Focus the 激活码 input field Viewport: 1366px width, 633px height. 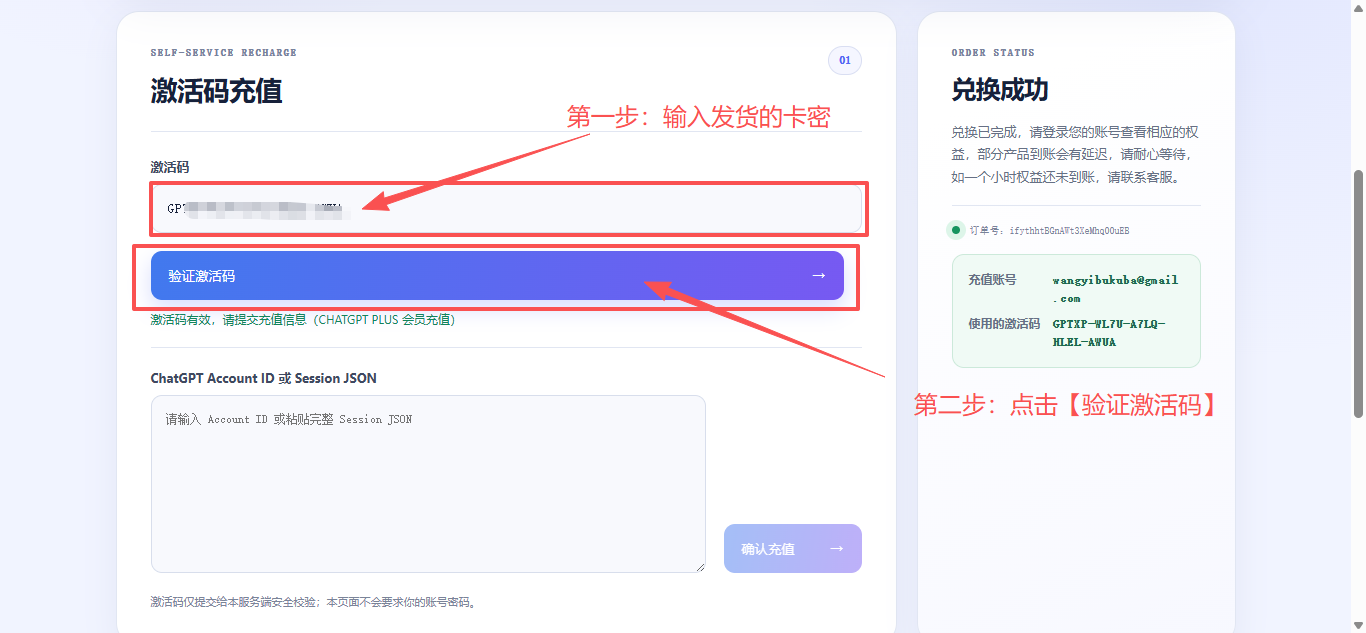coord(506,209)
